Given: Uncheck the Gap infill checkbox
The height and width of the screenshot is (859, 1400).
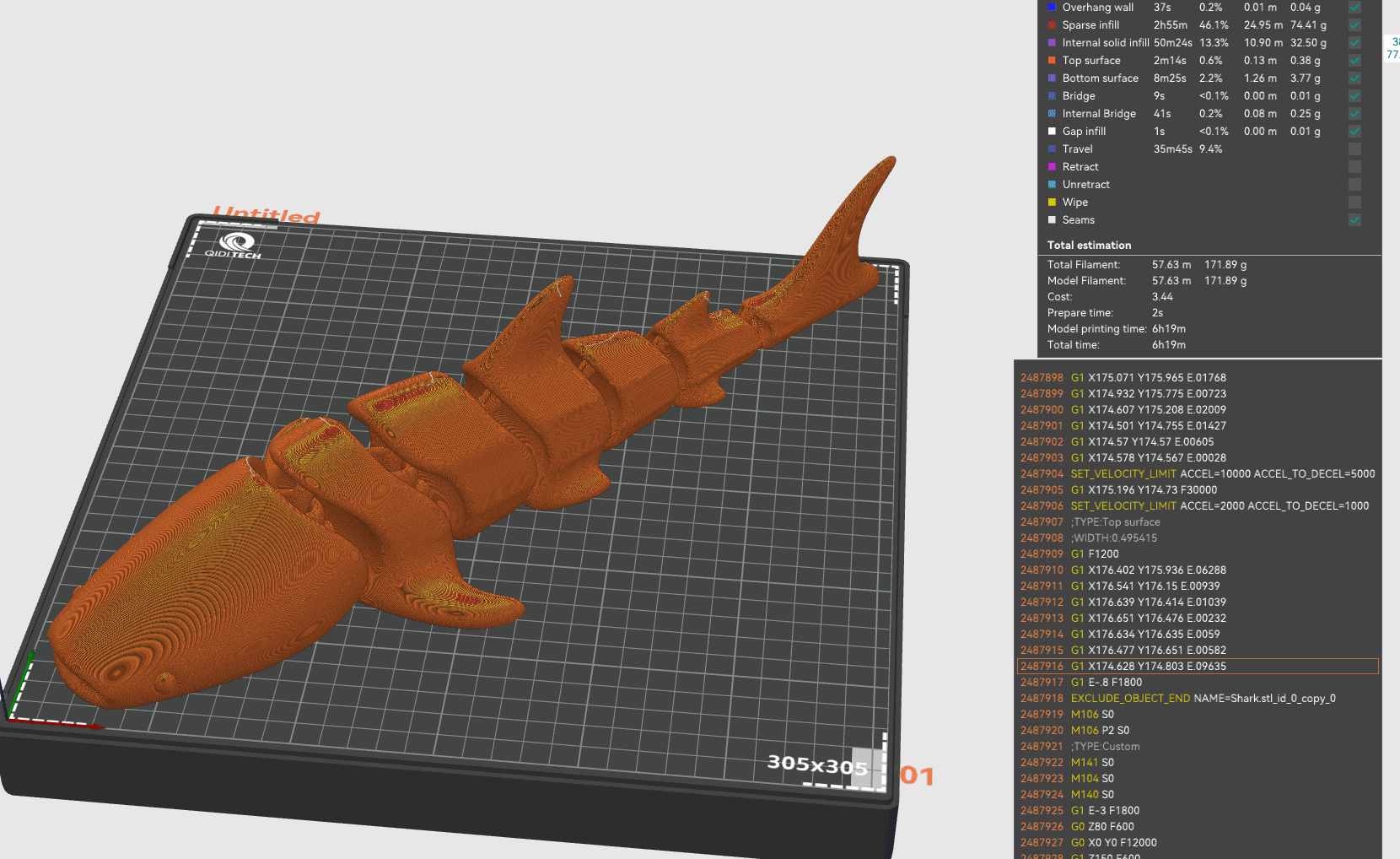Looking at the screenshot, I should tap(1354, 132).
